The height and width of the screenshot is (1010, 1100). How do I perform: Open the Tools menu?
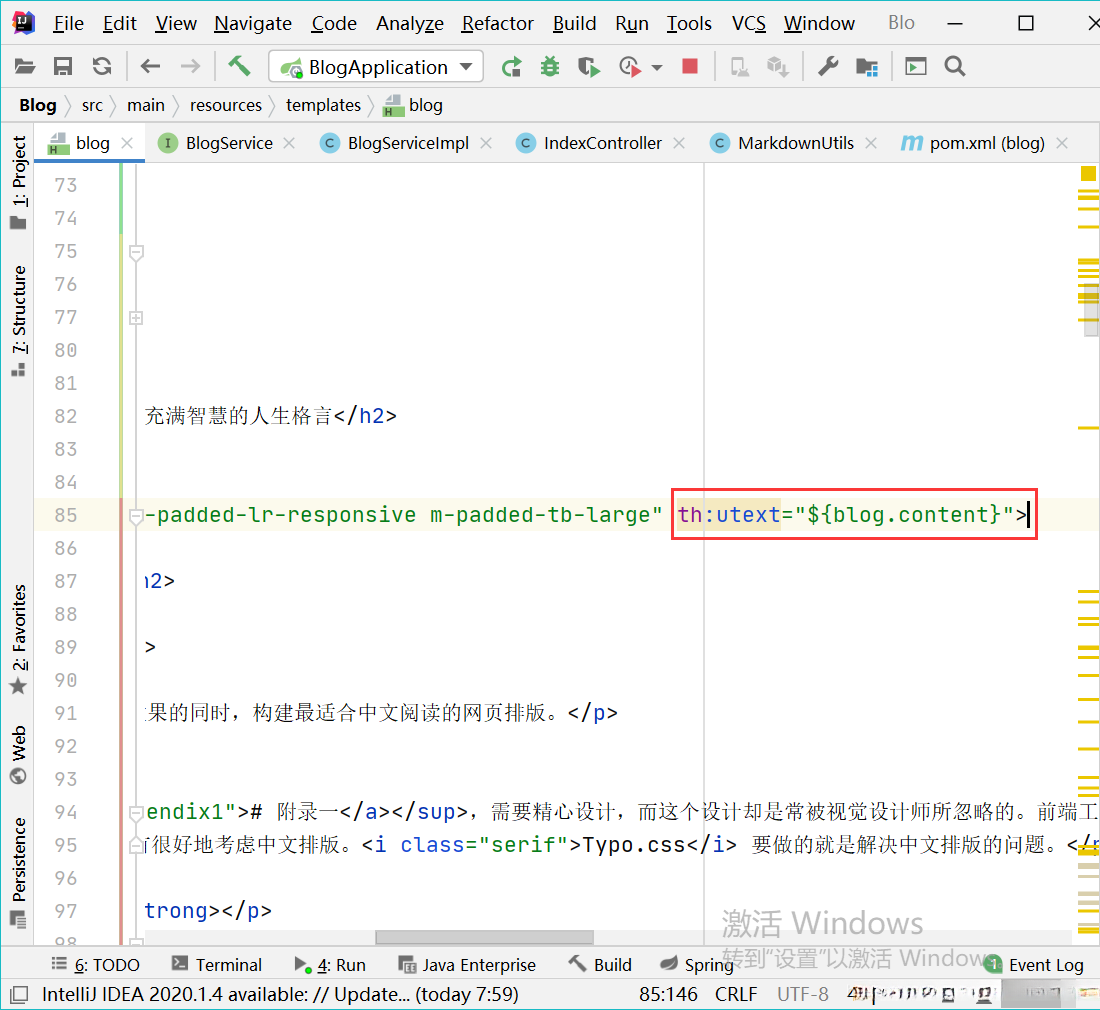click(689, 23)
